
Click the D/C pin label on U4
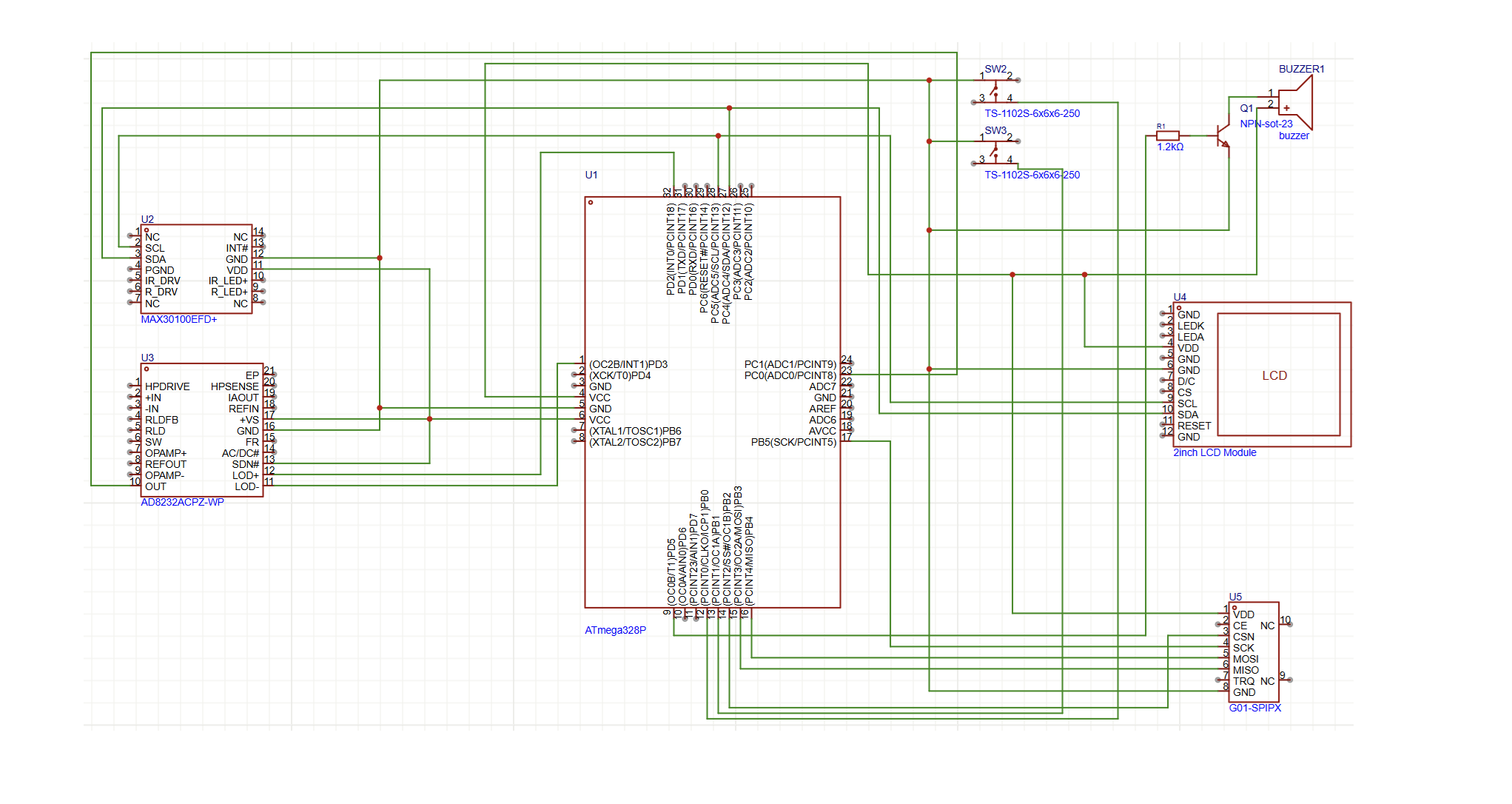[x=1186, y=381]
